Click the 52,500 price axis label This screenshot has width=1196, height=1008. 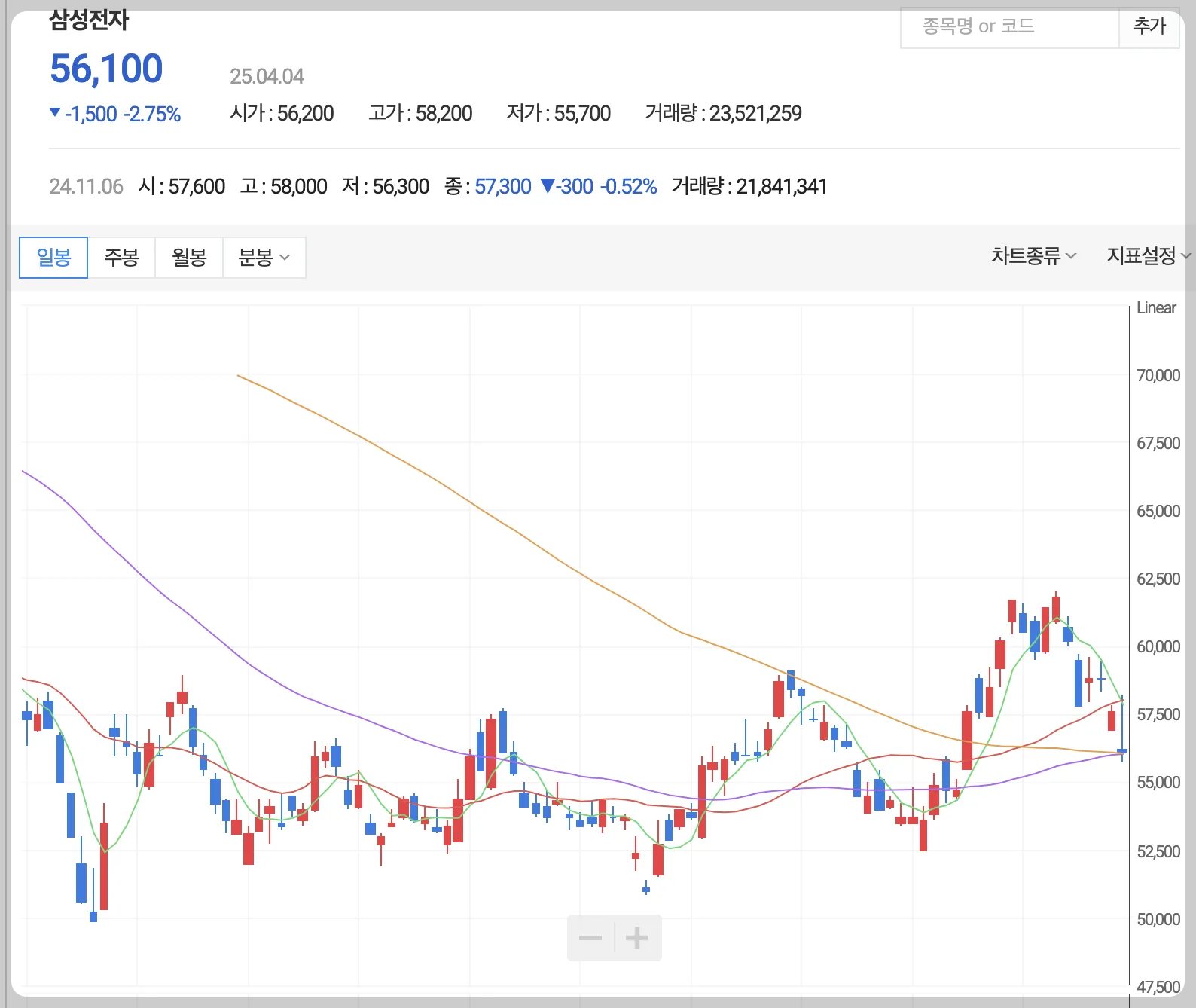point(1158,851)
